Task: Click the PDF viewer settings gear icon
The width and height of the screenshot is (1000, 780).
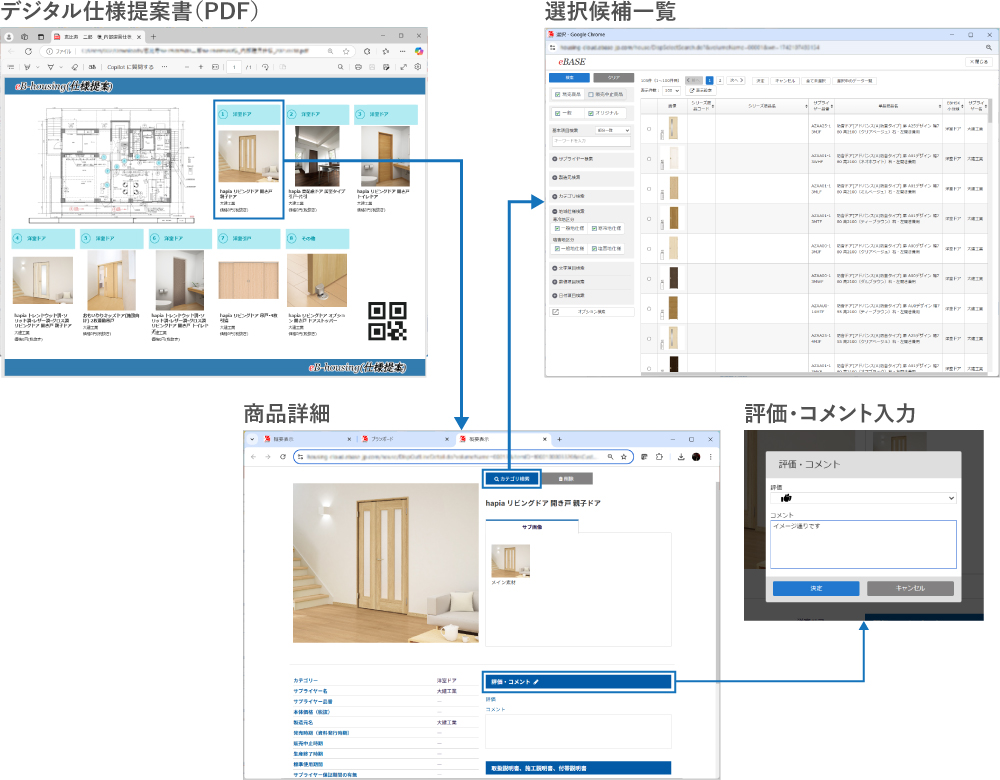Action: [417, 67]
